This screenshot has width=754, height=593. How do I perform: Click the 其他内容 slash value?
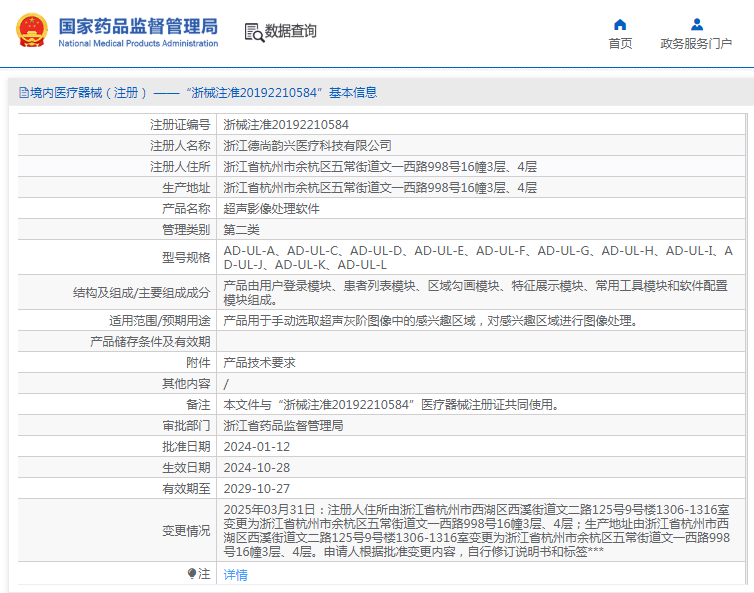click(x=226, y=384)
